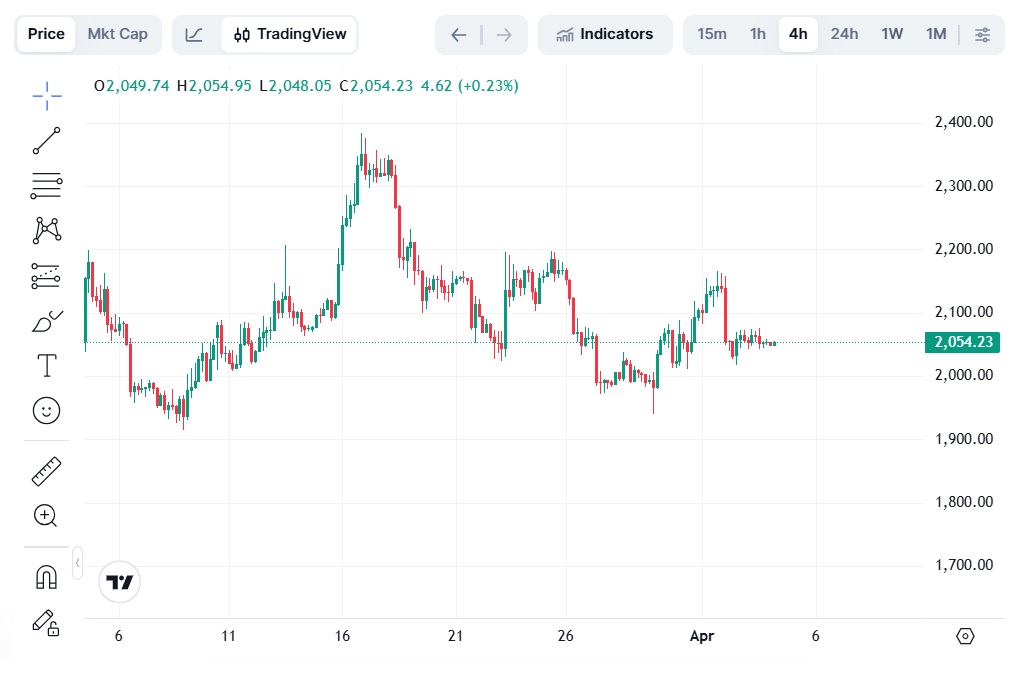Image resolution: width=1017 pixels, height=680 pixels.
Task: Activate the Text annotation tool
Action: 47,365
